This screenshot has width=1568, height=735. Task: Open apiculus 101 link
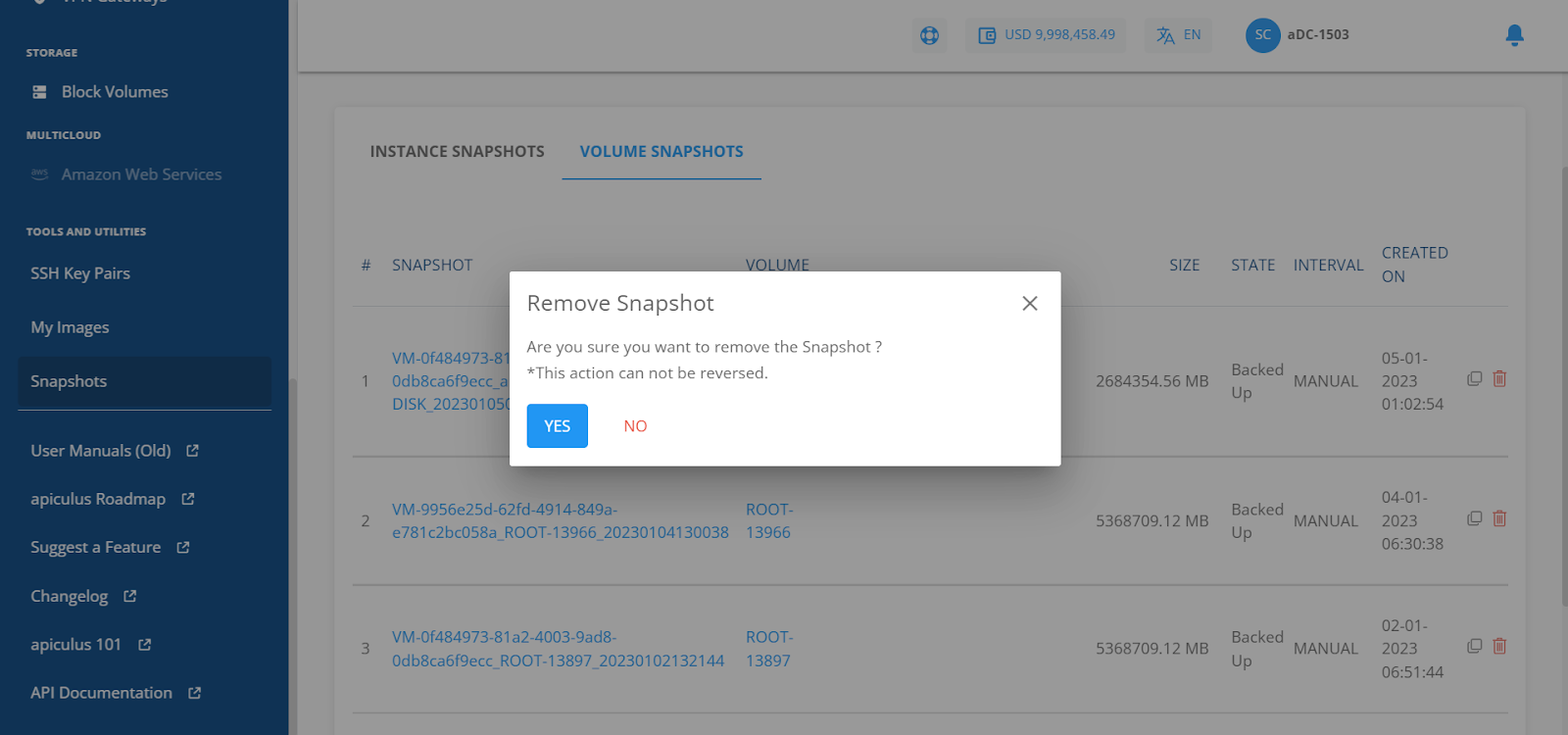pos(75,645)
